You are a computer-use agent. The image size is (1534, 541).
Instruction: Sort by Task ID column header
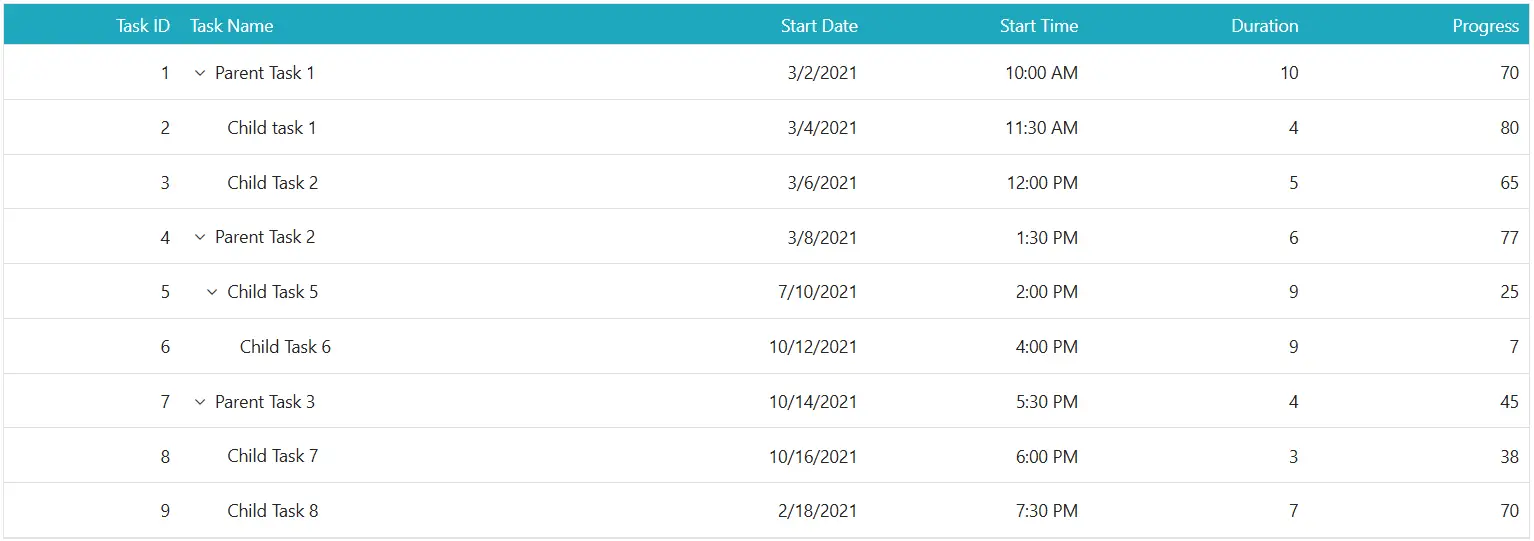click(x=143, y=26)
